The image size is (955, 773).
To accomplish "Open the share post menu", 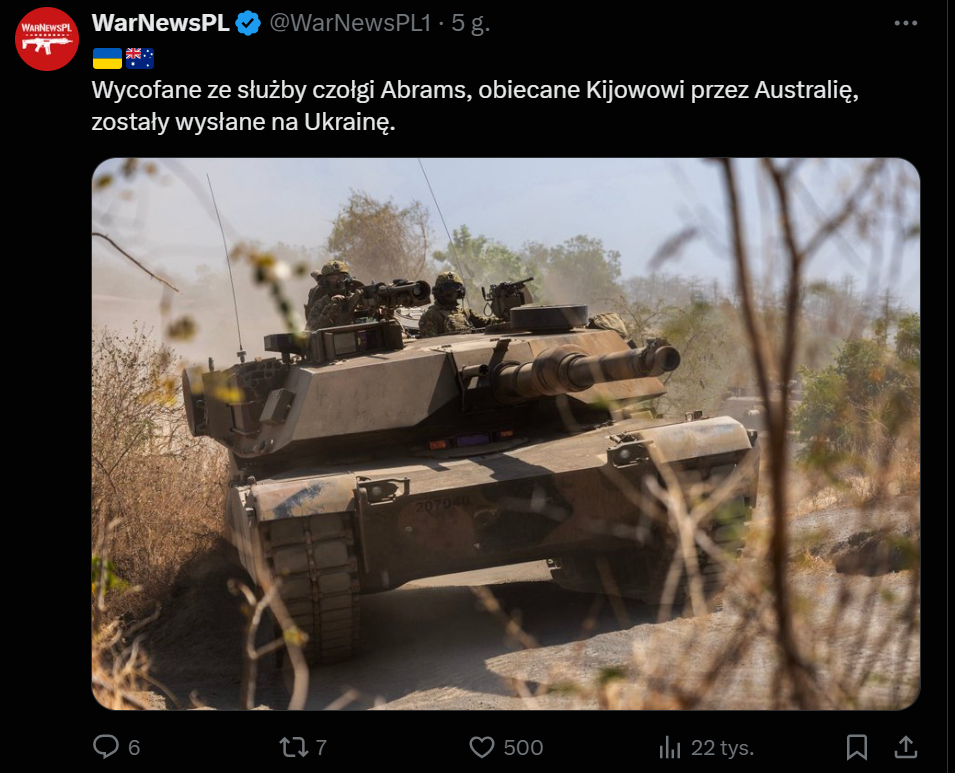I will click(906, 747).
